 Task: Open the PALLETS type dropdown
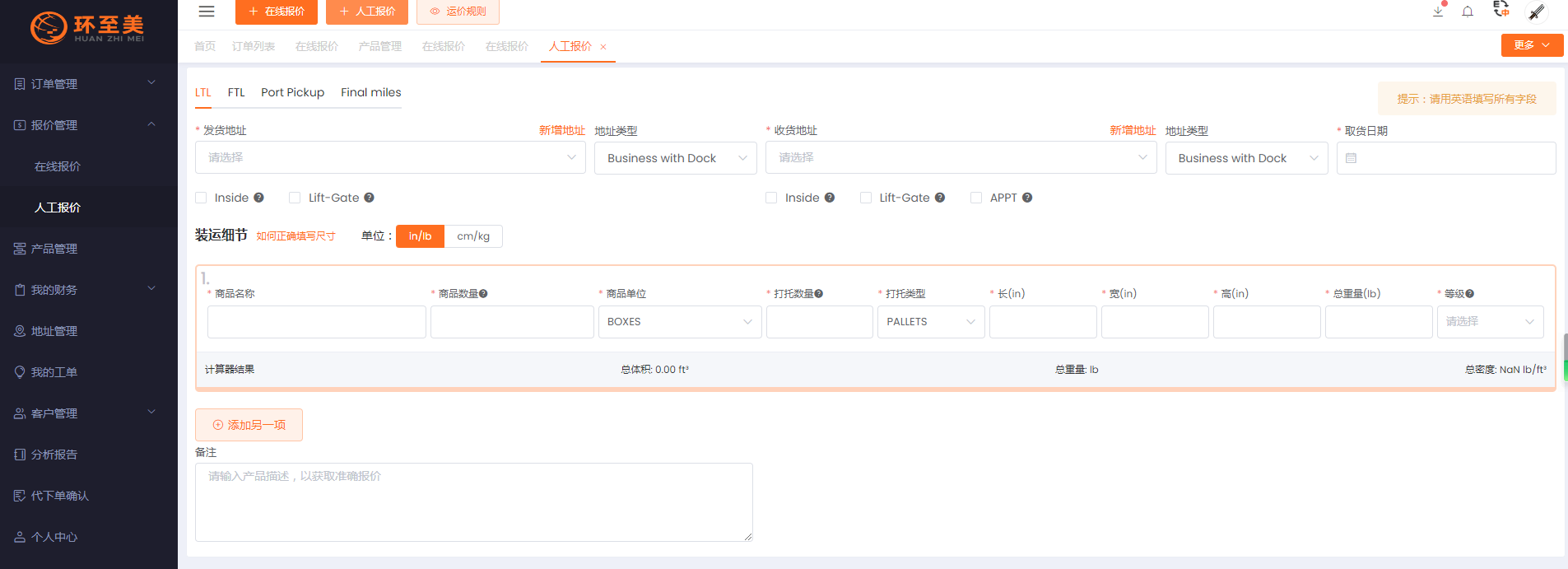930,322
